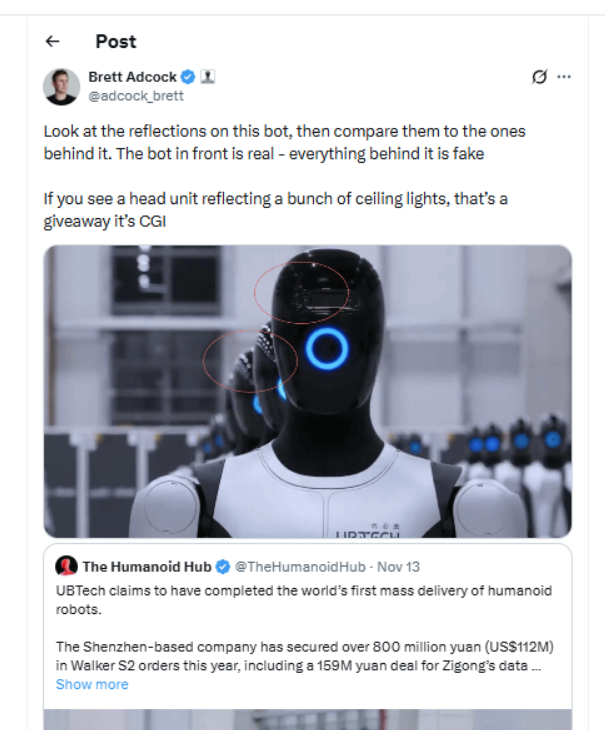Click The Humanoid Hub verified badge
The height and width of the screenshot is (730, 605).
[223, 567]
